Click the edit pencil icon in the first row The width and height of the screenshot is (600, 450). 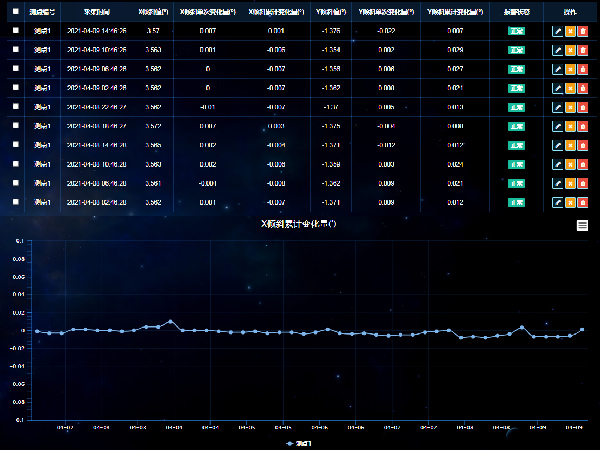tap(557, 31)
